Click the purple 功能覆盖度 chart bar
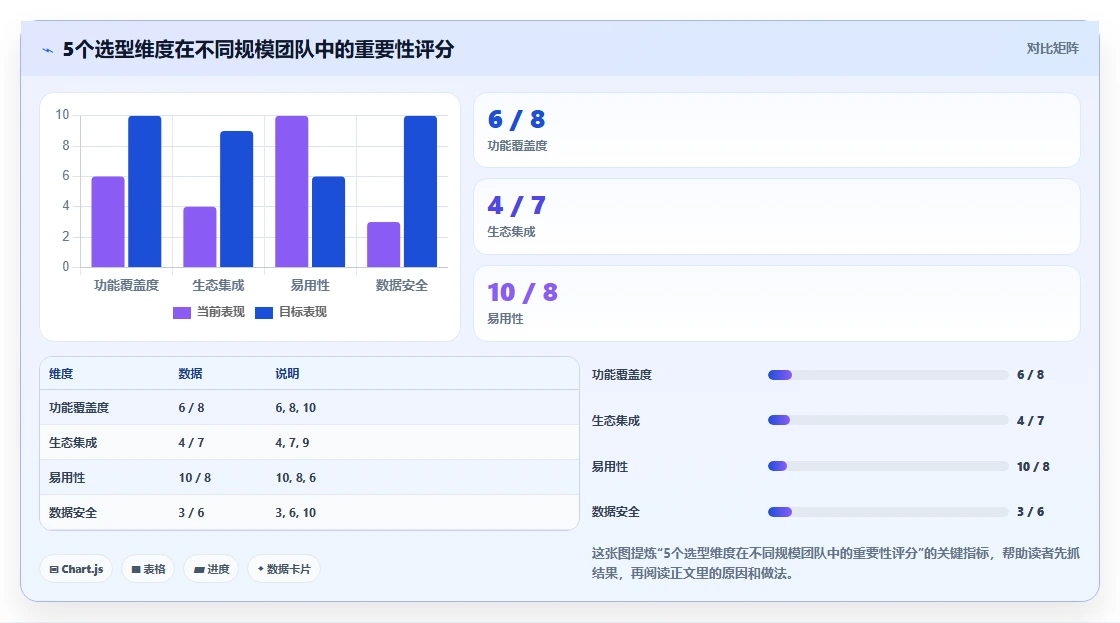Screen dimensions: 1120x623 pos(108,221)
